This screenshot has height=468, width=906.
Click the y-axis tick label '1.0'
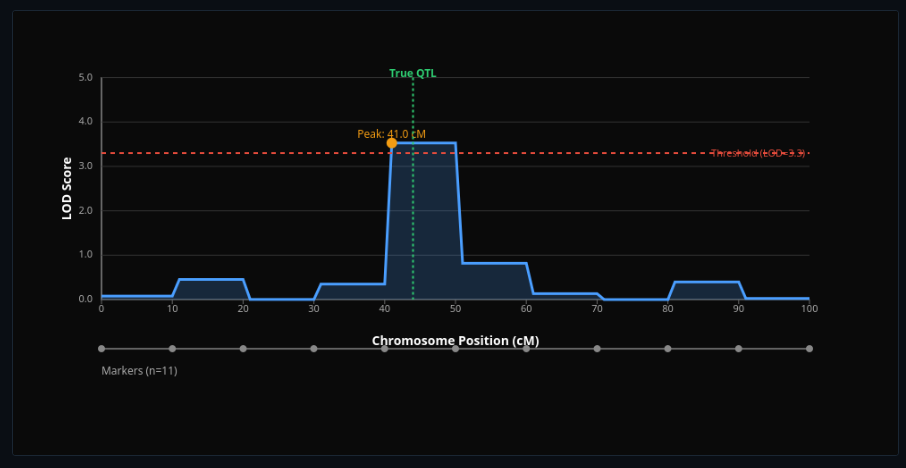(86, 255)
